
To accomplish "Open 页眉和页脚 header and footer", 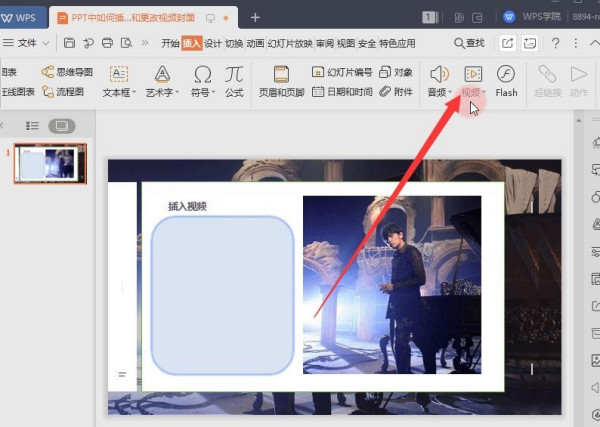I will (282, 81).
